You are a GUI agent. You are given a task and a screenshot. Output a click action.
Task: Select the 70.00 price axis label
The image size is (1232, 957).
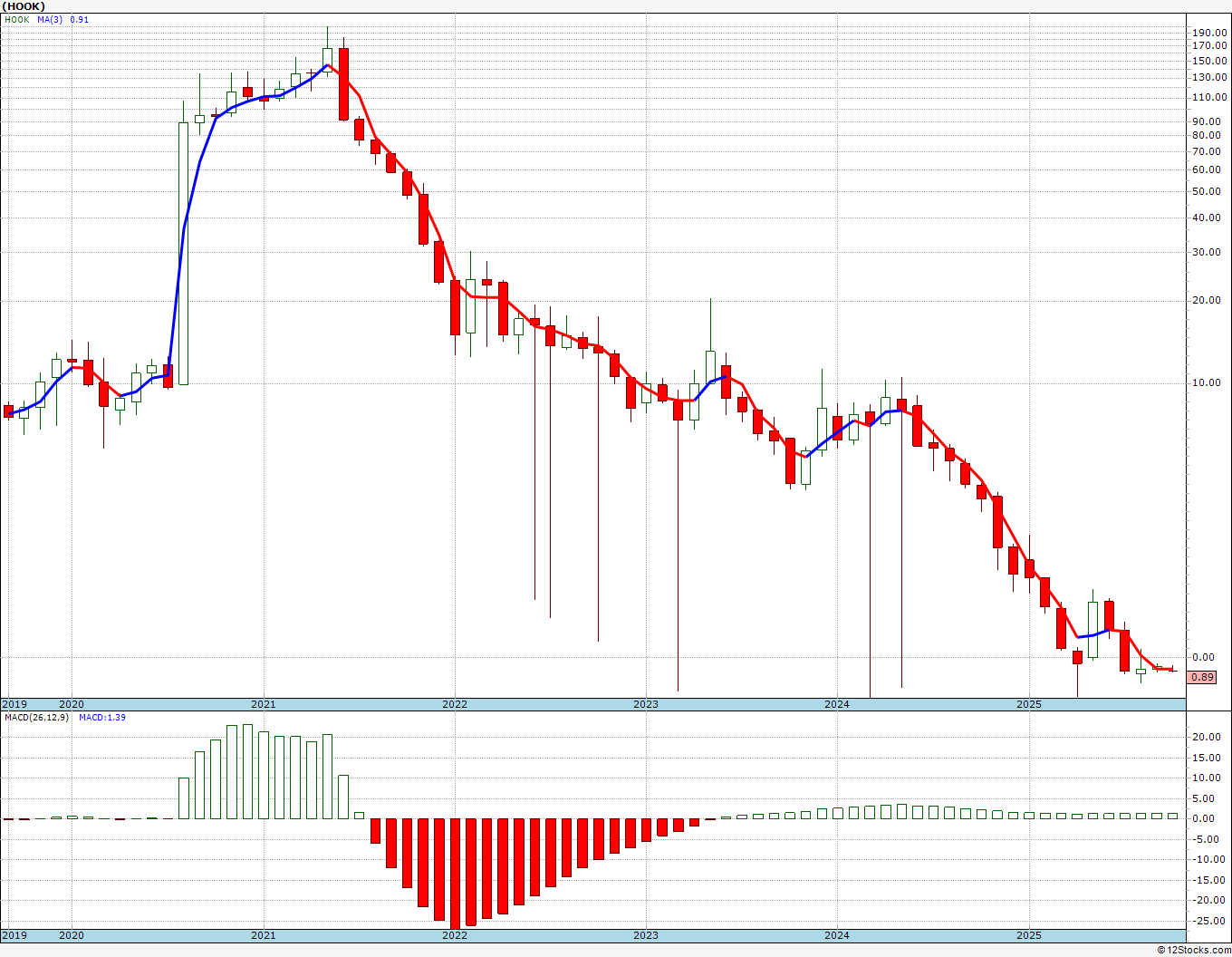(1207, 151)
